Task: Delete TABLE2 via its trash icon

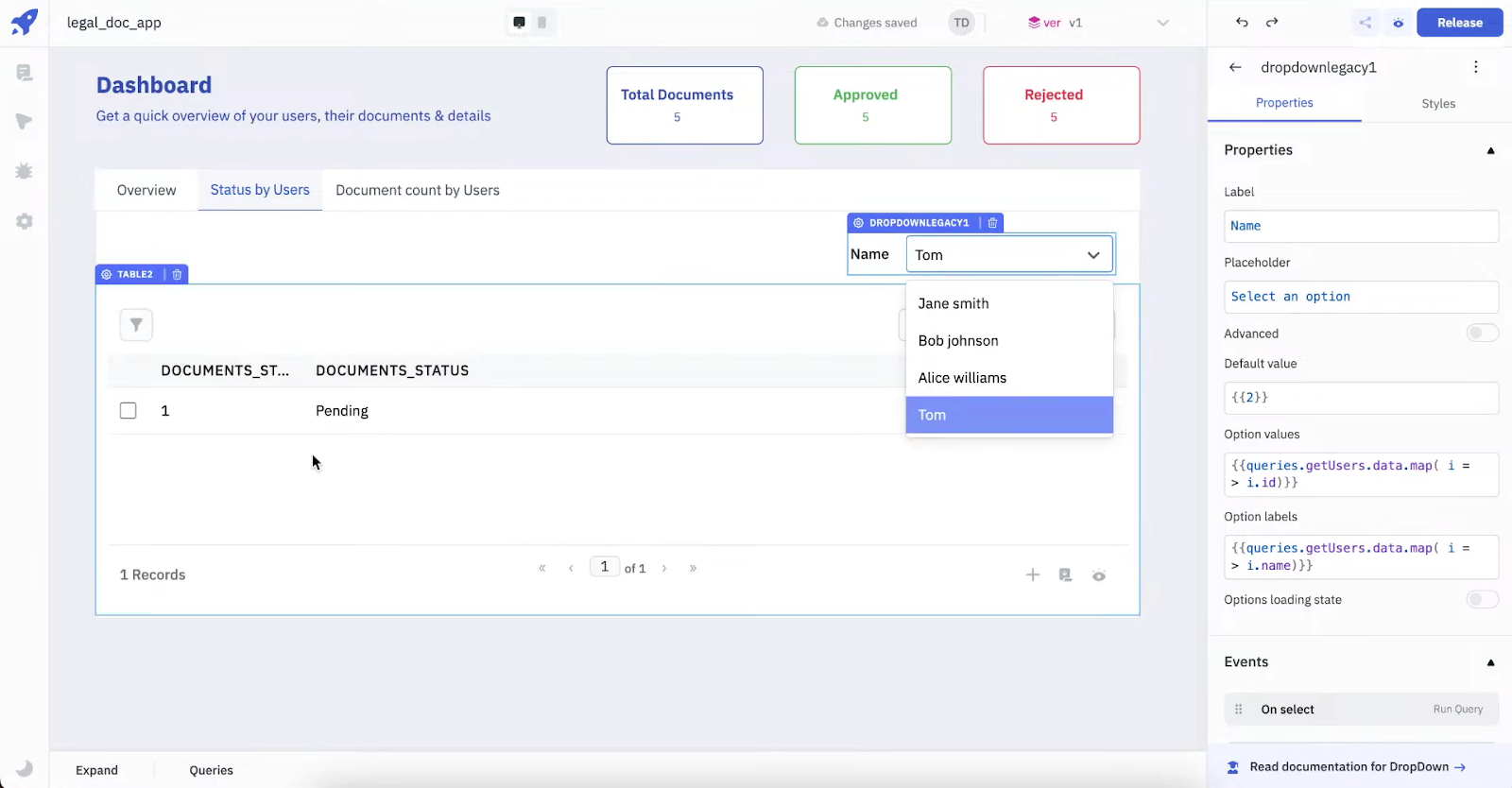Action: (177, 274)
